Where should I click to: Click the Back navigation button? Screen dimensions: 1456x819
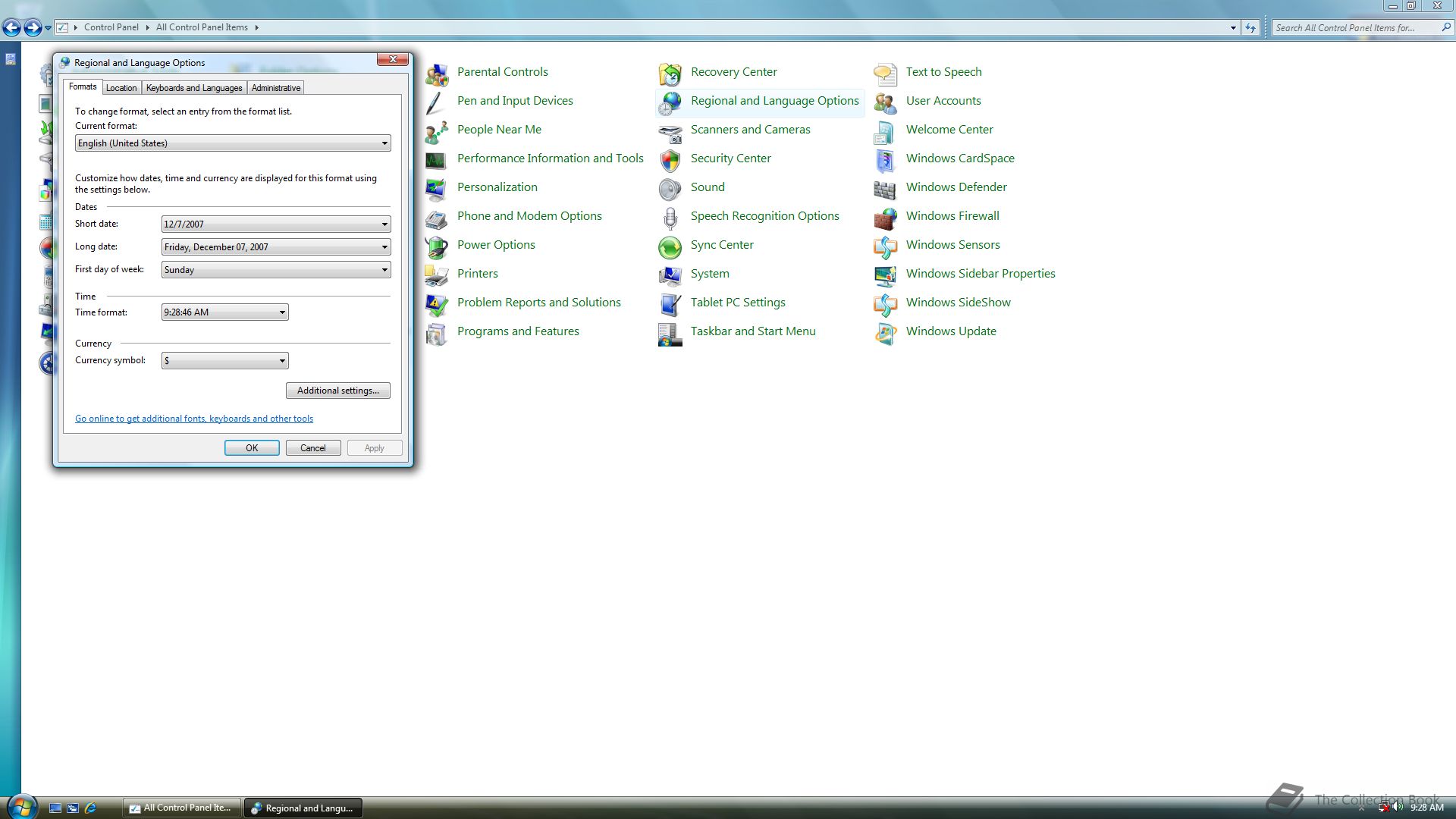click(x=11, y=28)
